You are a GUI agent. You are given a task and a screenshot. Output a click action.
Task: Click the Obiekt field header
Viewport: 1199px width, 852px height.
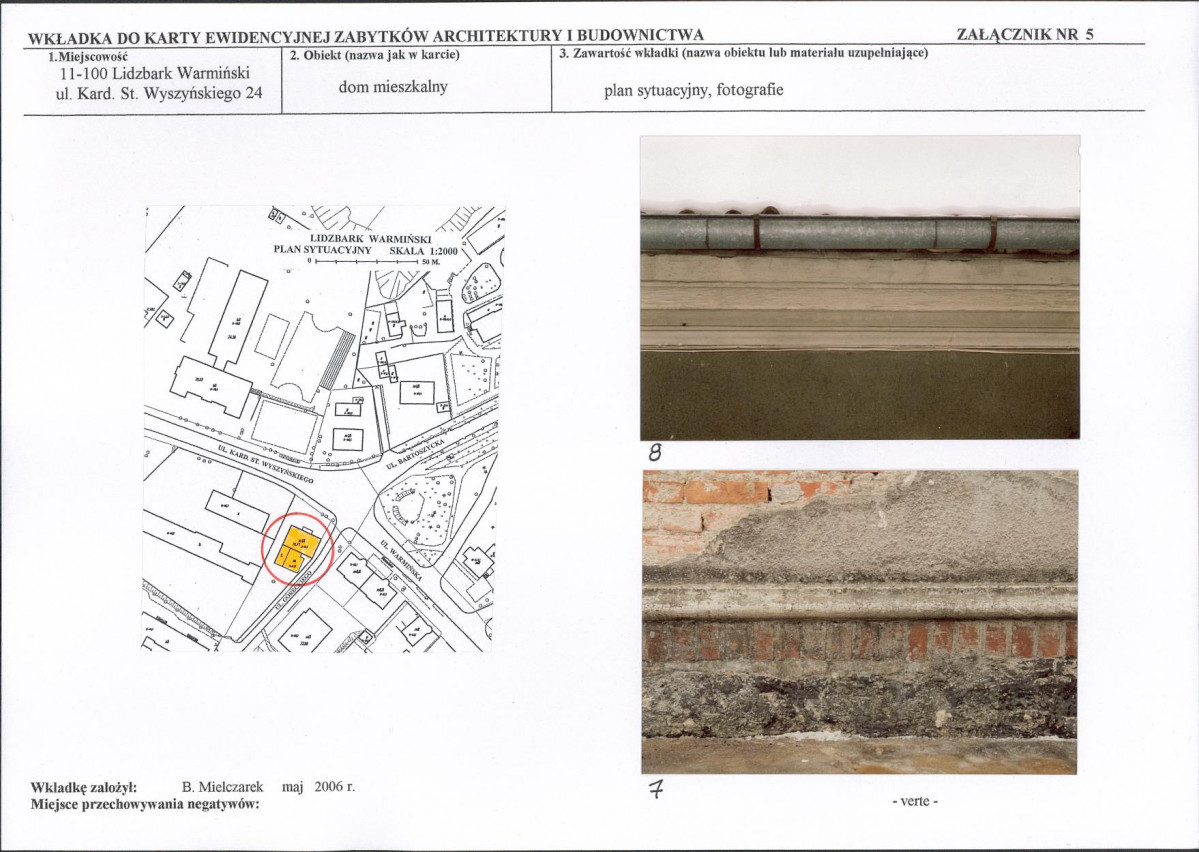click(x=375, y=55)
